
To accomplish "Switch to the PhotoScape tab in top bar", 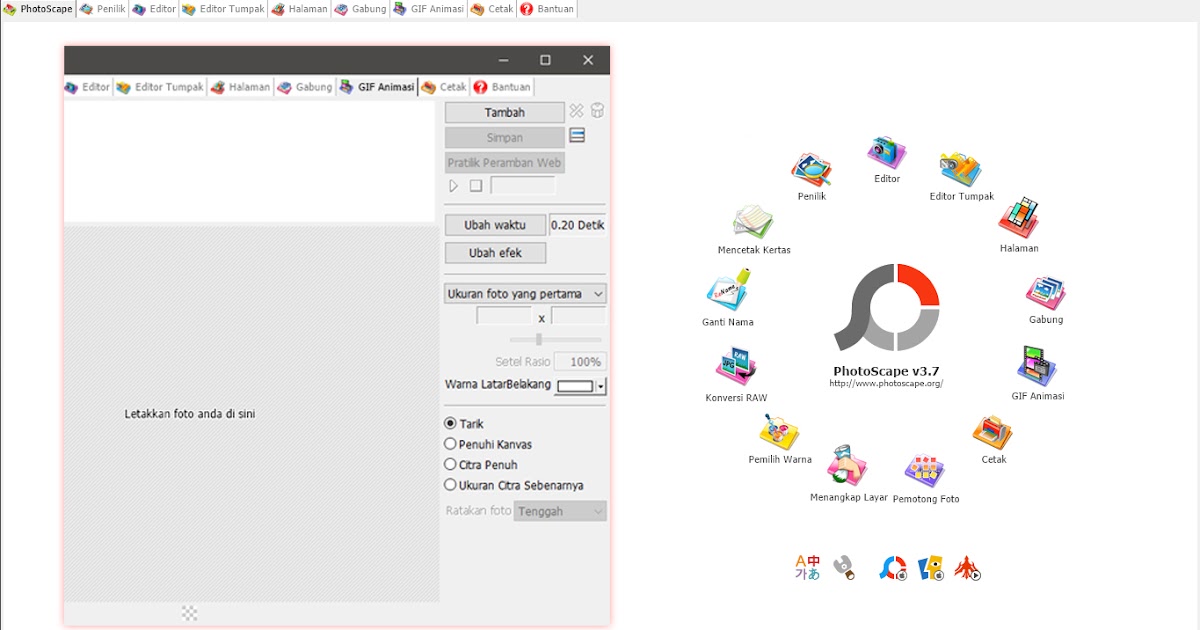I will pos(38,9).
